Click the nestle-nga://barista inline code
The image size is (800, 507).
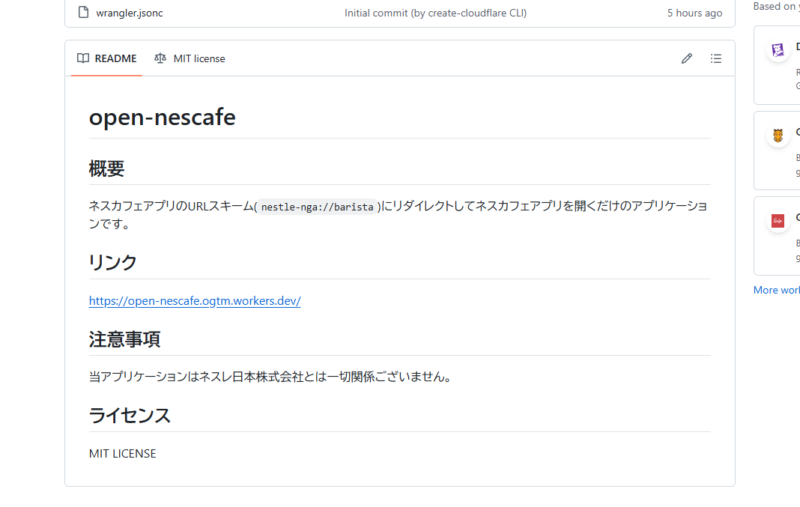click(318, 207)
